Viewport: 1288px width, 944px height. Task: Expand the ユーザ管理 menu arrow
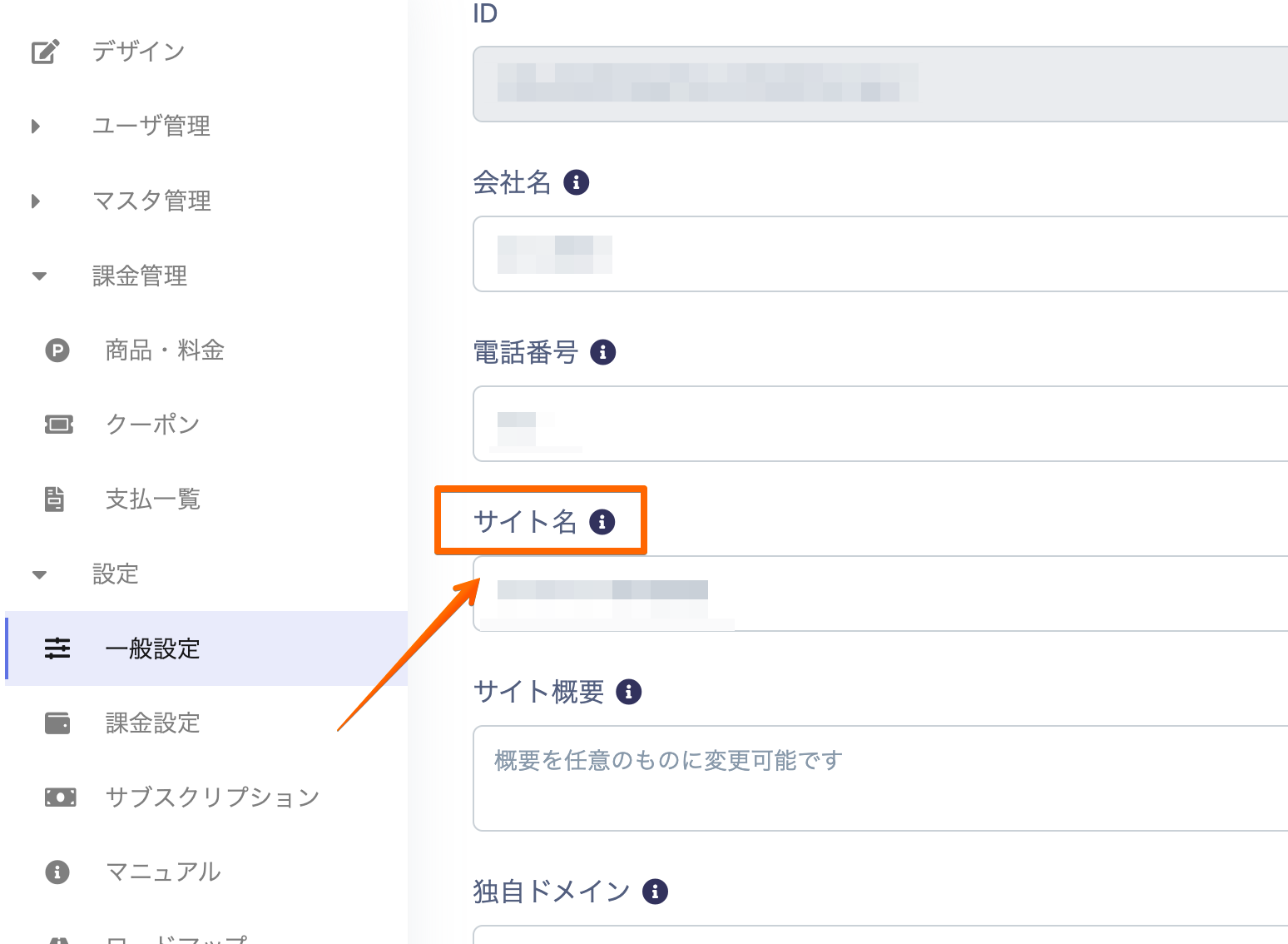[x=36, y=127]
